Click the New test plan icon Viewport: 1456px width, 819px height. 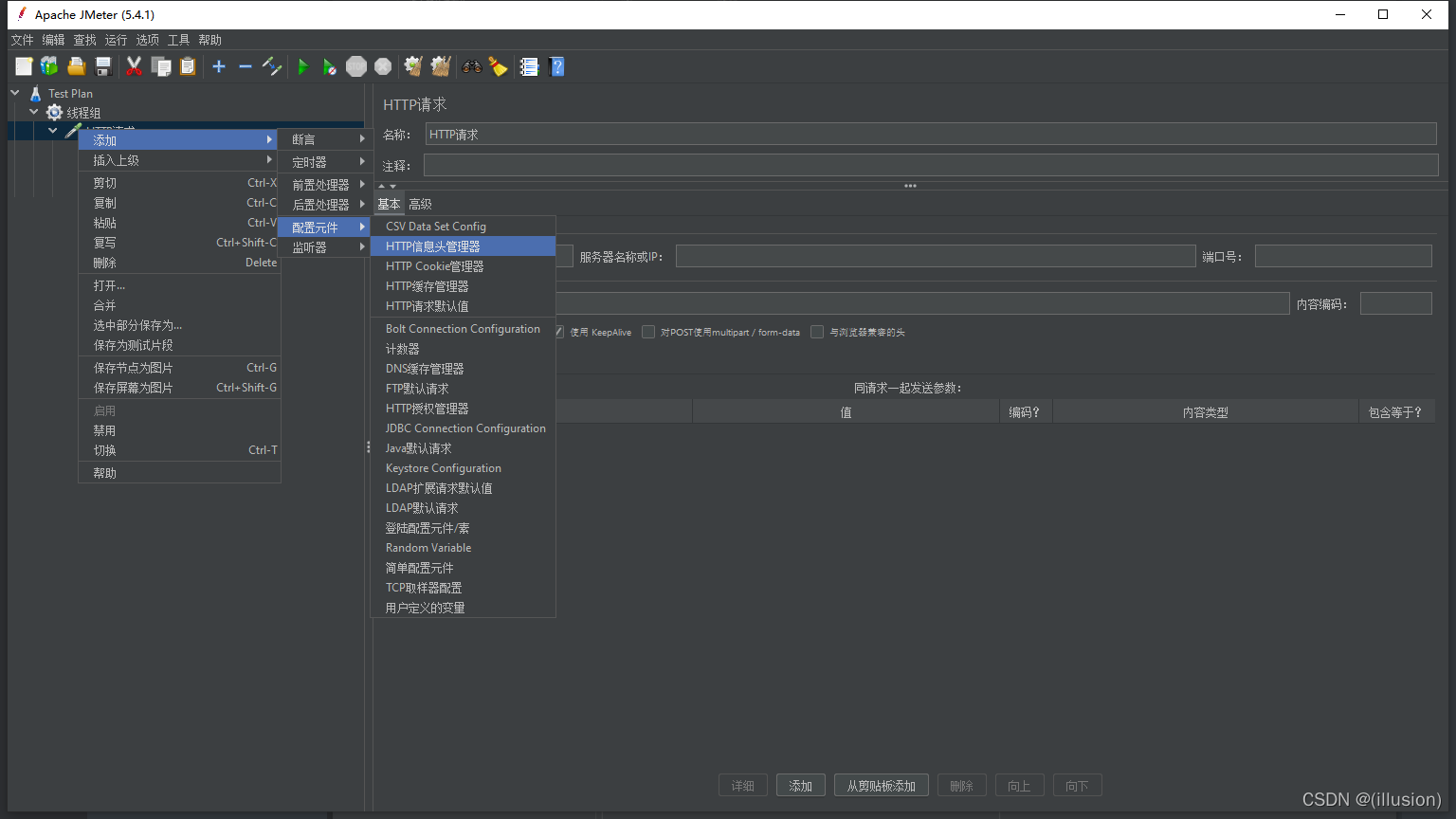pyautogui.click(x=24, y=66)
